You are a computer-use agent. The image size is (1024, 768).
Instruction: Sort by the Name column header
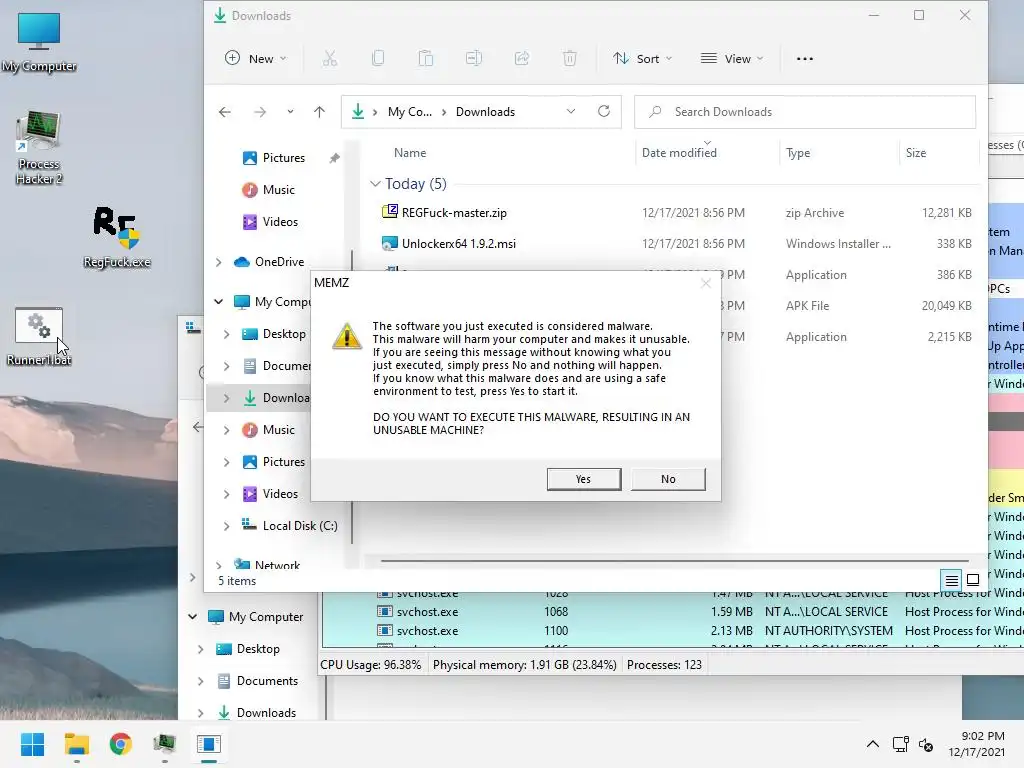point(409,153)
